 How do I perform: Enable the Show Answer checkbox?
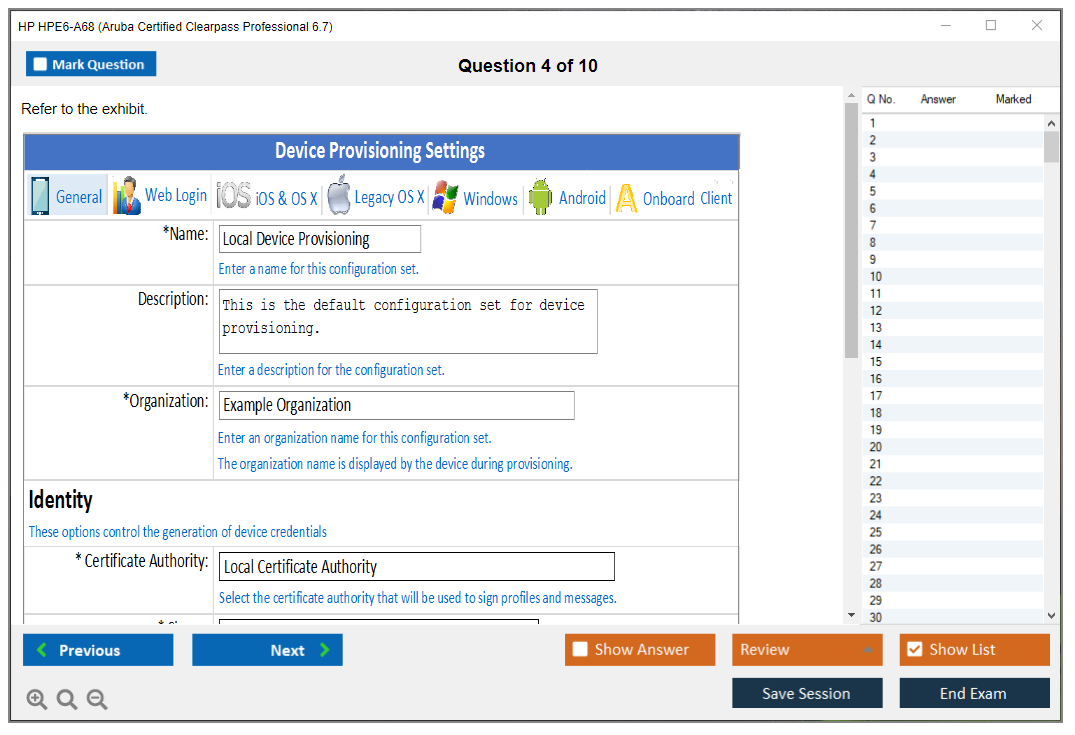pos(580,650)
